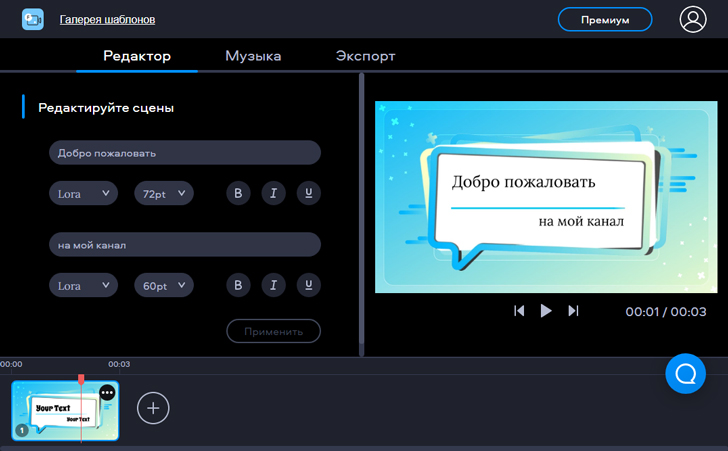Viewport: 728px width, 451px height.
Task: Toggle bold for the 72pt text line
Action: point(238,194)
